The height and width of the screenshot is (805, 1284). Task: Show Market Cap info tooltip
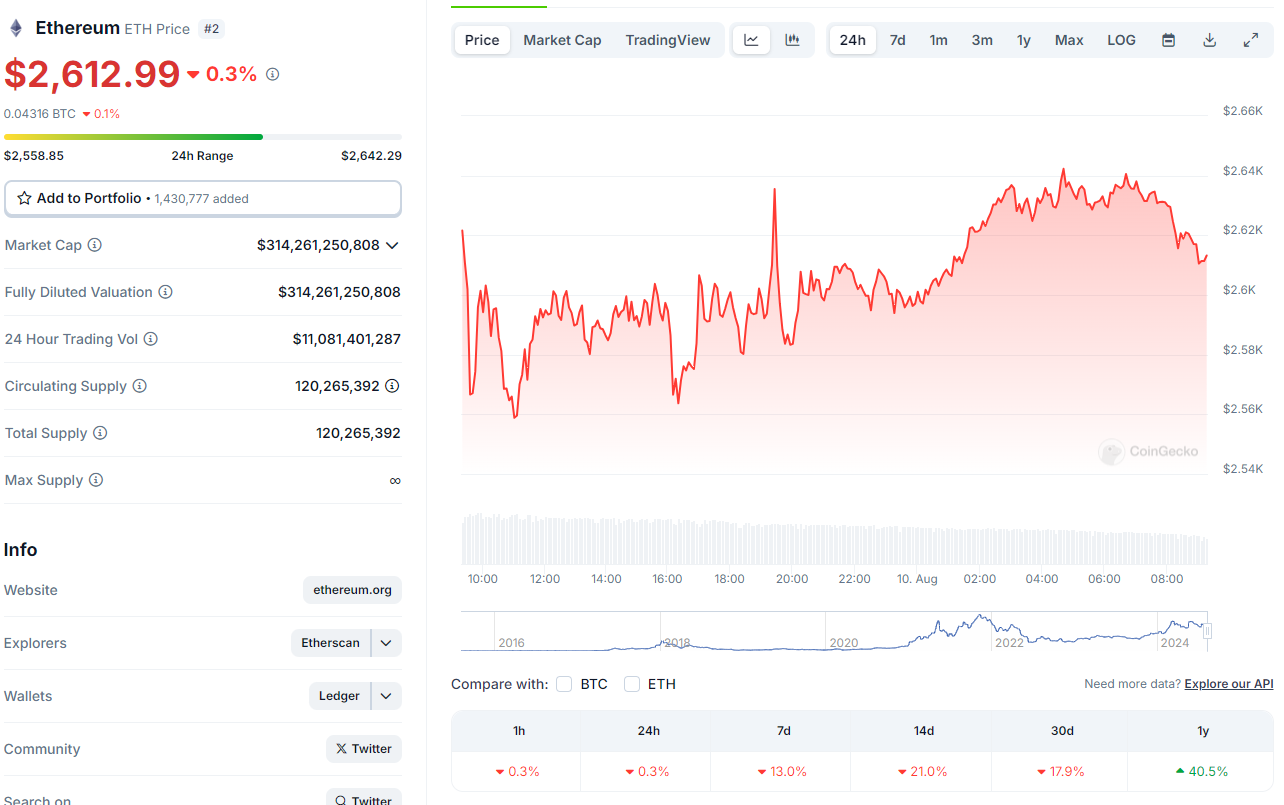pyautogui.click(x=95, y=245)
